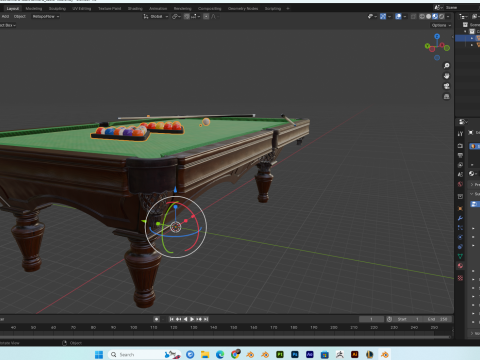Open the Render properties tab
The height and width of the screenshot is (360, 480).
tap(460, 146)
